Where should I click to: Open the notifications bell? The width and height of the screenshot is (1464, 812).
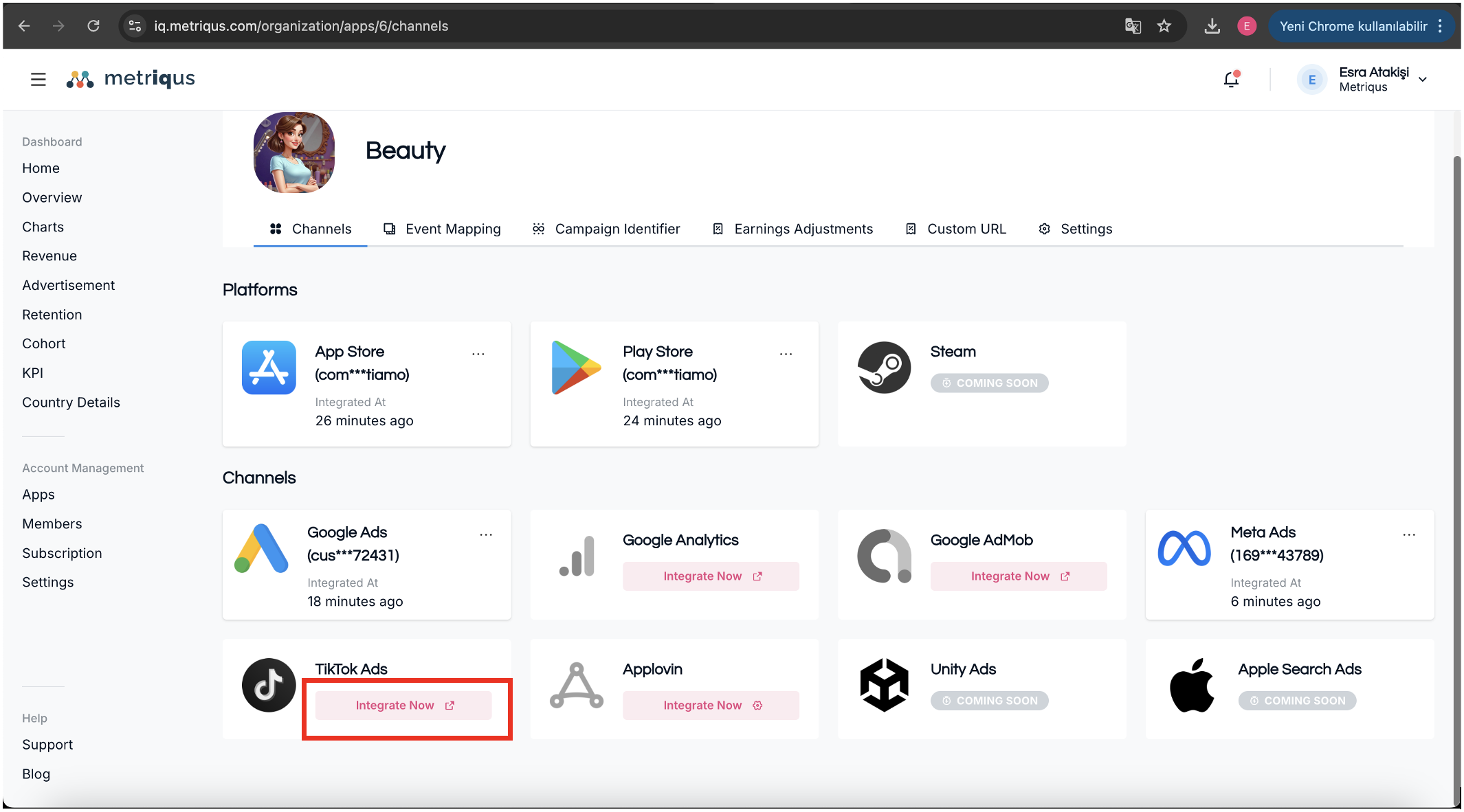(x=1231, y=80)
